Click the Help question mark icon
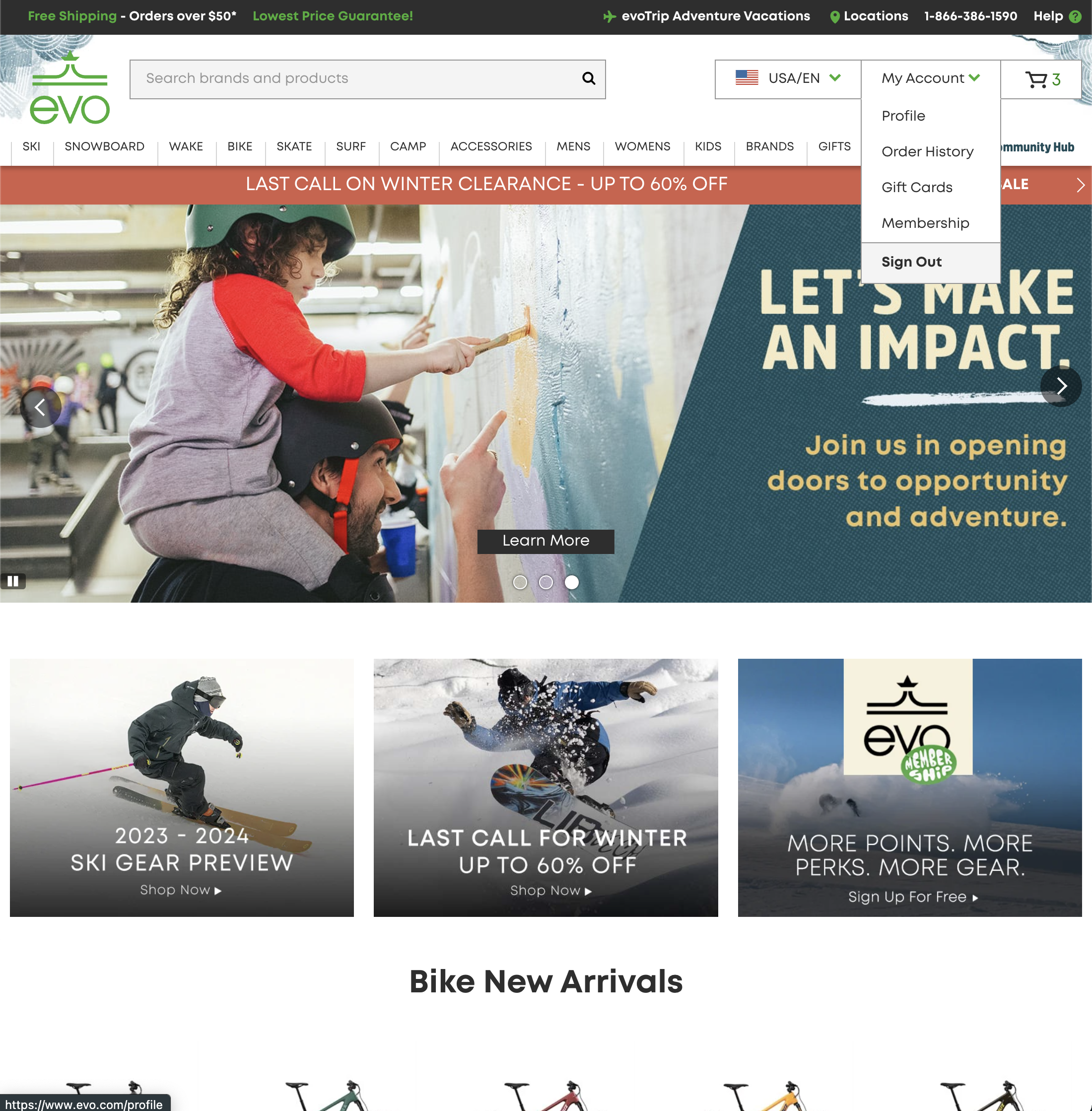Screen dimensions: 1092x1111 tap(1075, 17)
